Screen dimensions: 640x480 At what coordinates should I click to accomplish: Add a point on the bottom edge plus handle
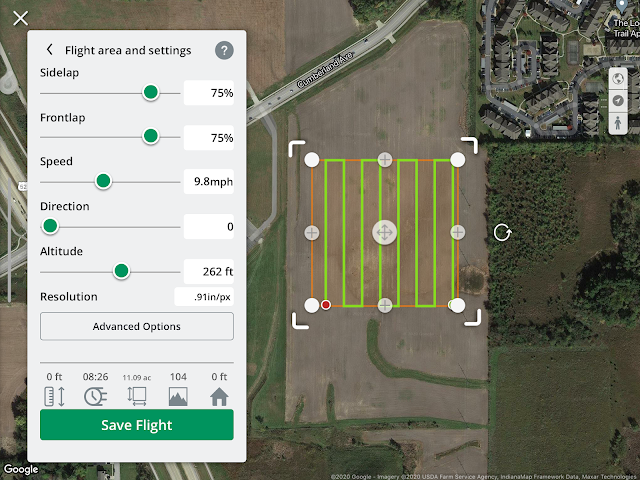pos(384,305)
